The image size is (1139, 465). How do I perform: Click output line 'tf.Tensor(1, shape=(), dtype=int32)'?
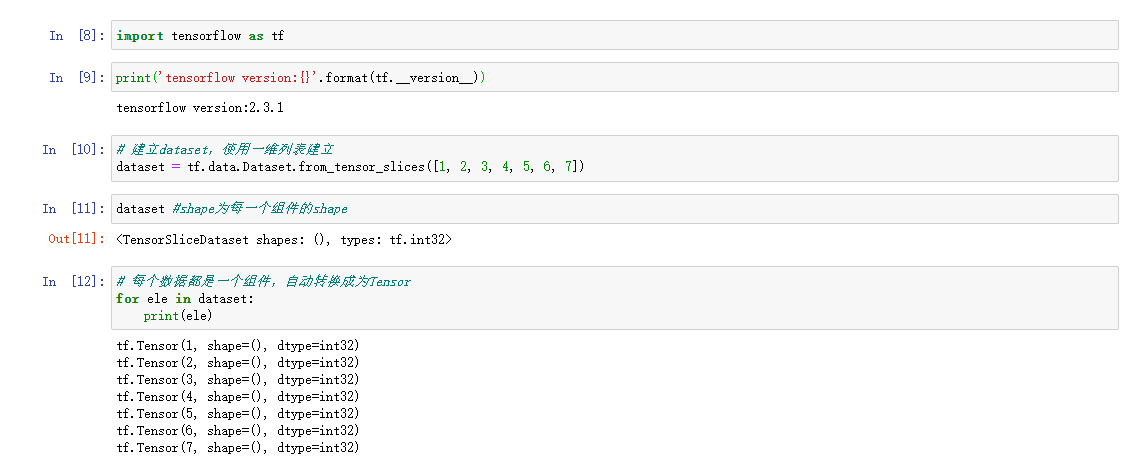[x=238, y=346]
